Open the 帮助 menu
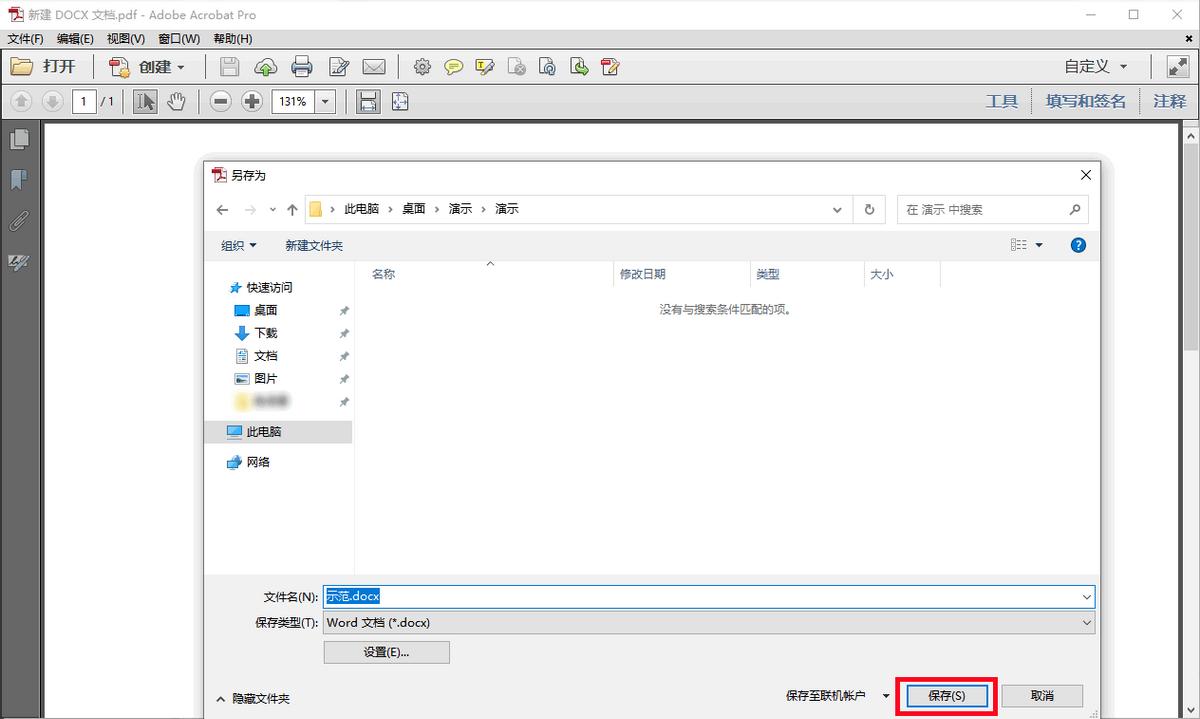Viewport: 1200px width, 719px height. click(x=229, y=39)
